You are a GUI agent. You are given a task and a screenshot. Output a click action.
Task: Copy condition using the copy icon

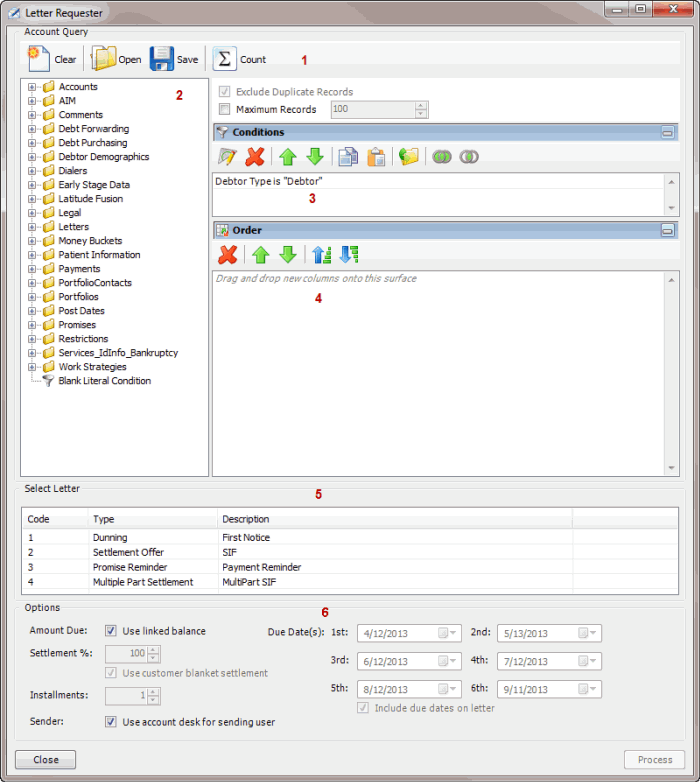click(x=348, y=157)
